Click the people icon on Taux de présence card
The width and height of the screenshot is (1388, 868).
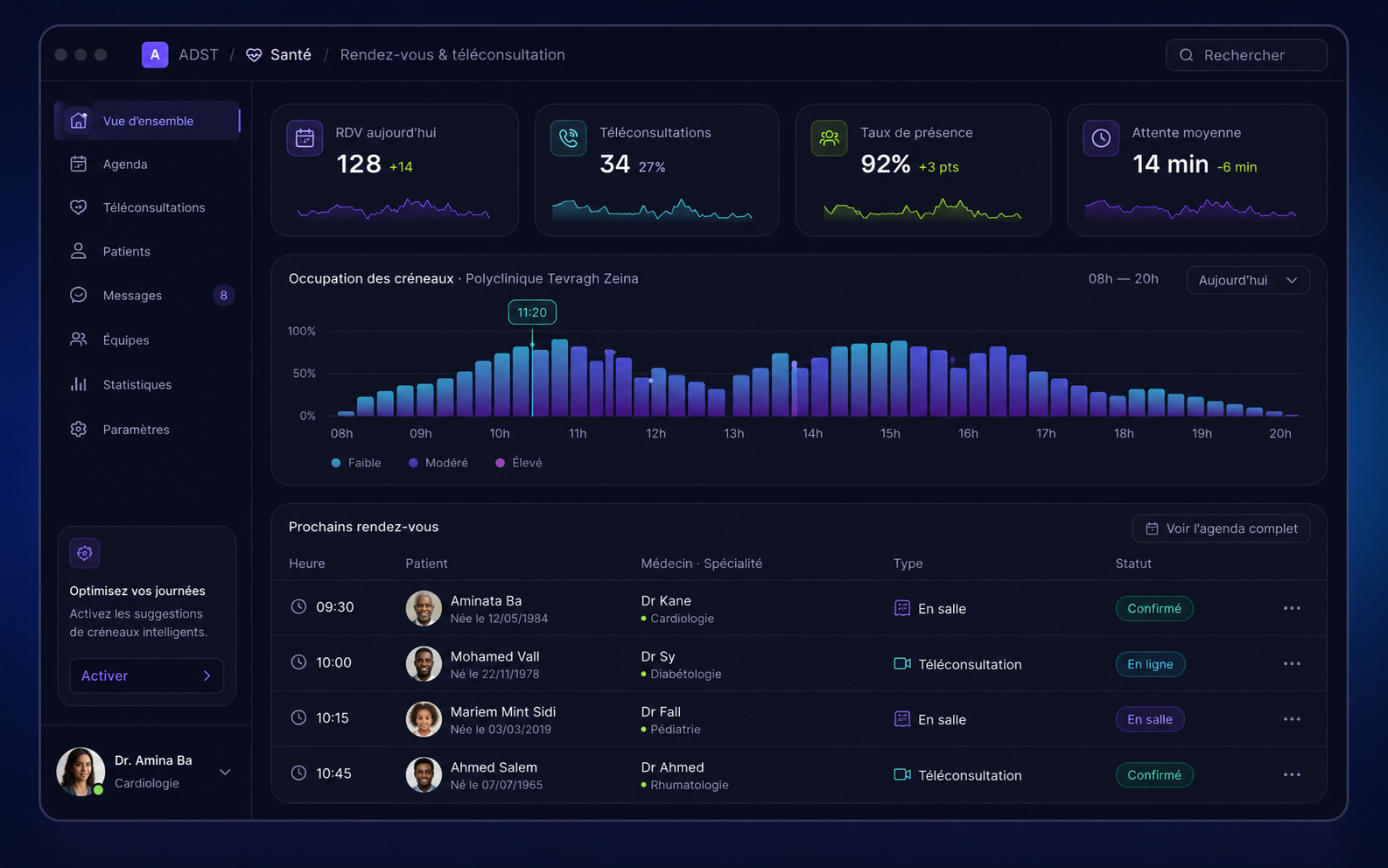pyautogui.click(x=829, y=138)
